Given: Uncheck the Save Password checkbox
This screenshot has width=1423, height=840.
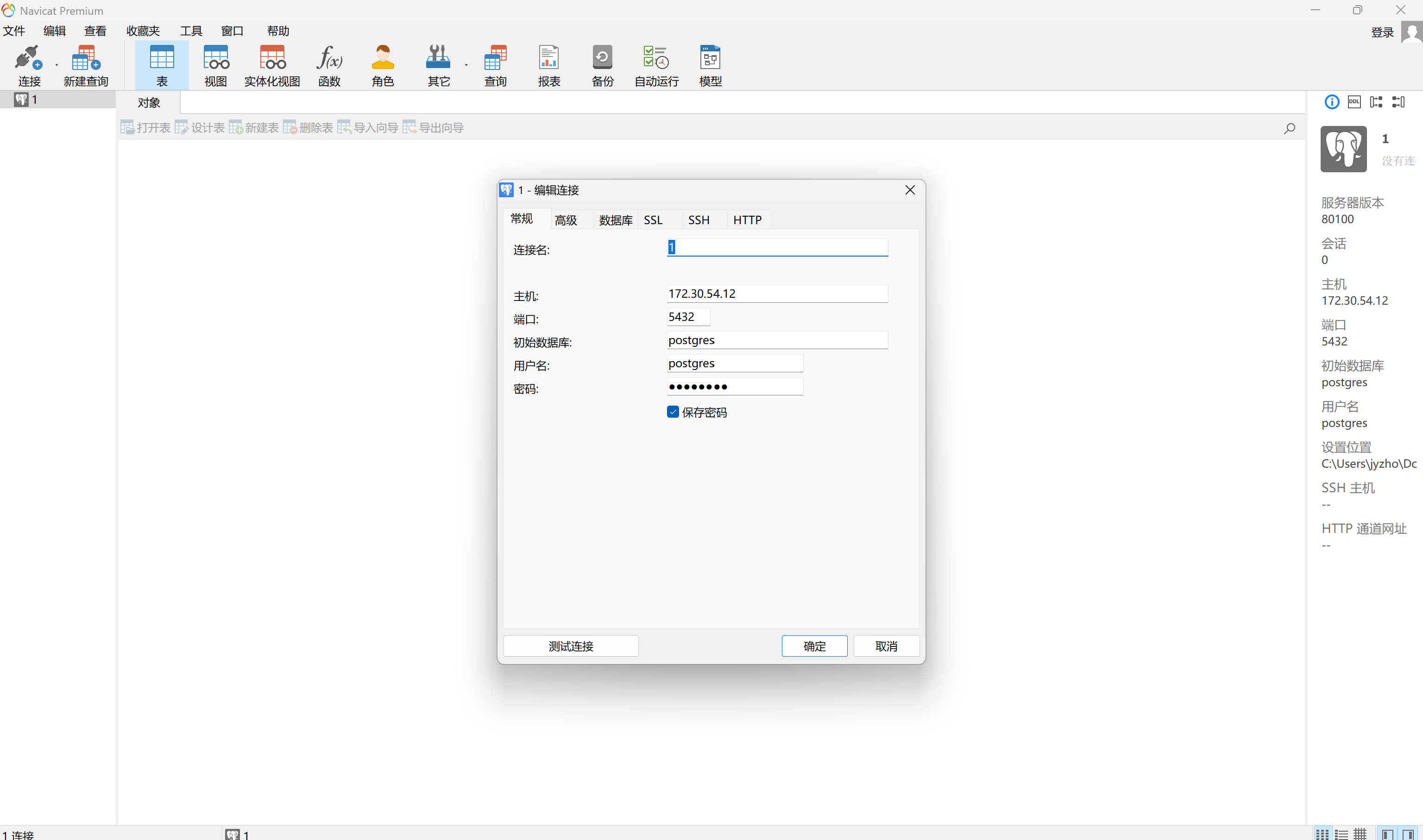Looking at the screenshot, I should tap(673, 412).
